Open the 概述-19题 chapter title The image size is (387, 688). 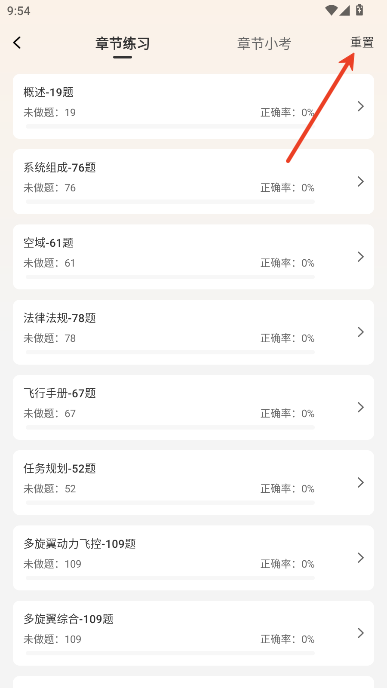tap(49, 92)
